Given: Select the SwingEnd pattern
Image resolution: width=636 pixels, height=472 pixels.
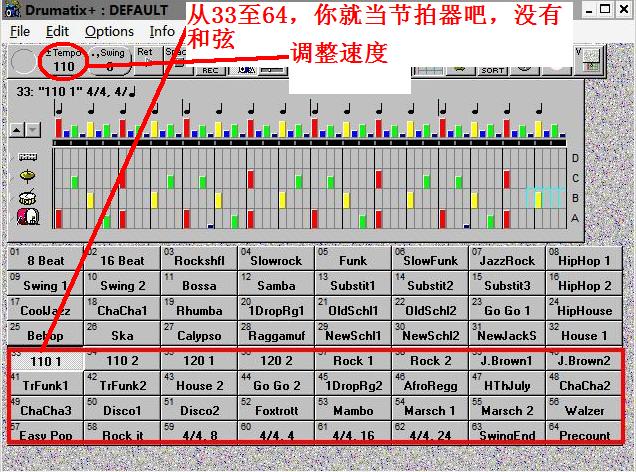Looking at the screenshot, I should coord(507,431).
